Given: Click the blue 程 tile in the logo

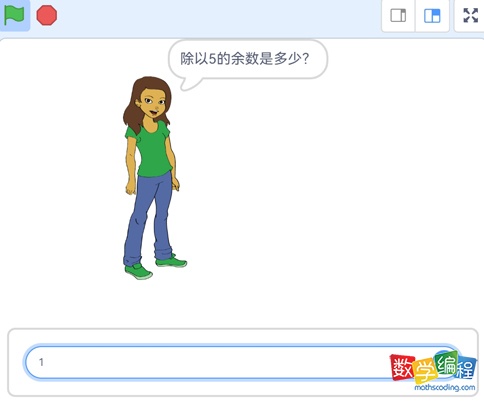Looking at the screenshot, I should (466, 368).
